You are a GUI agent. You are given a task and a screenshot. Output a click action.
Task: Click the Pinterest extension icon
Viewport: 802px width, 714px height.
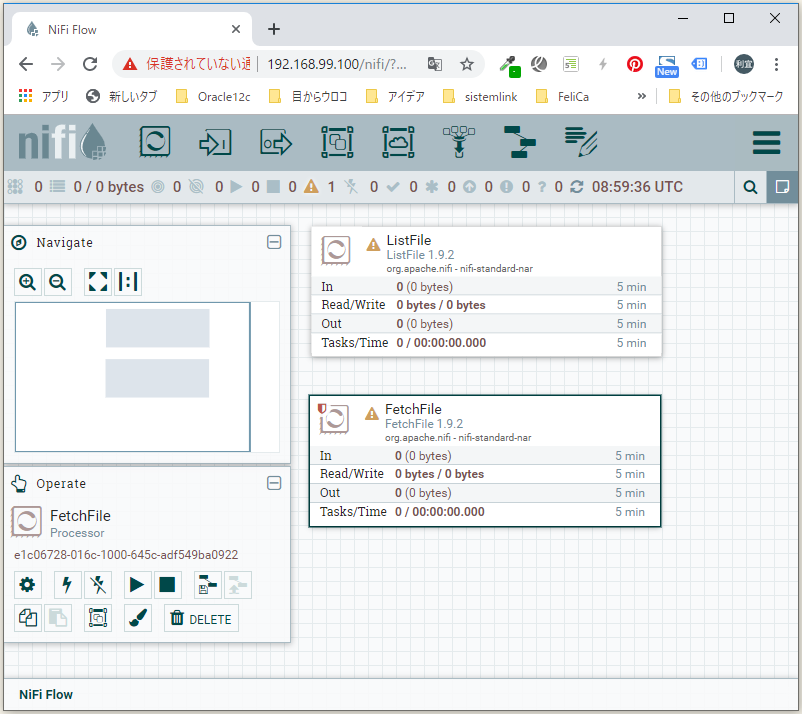click(635, 64)
